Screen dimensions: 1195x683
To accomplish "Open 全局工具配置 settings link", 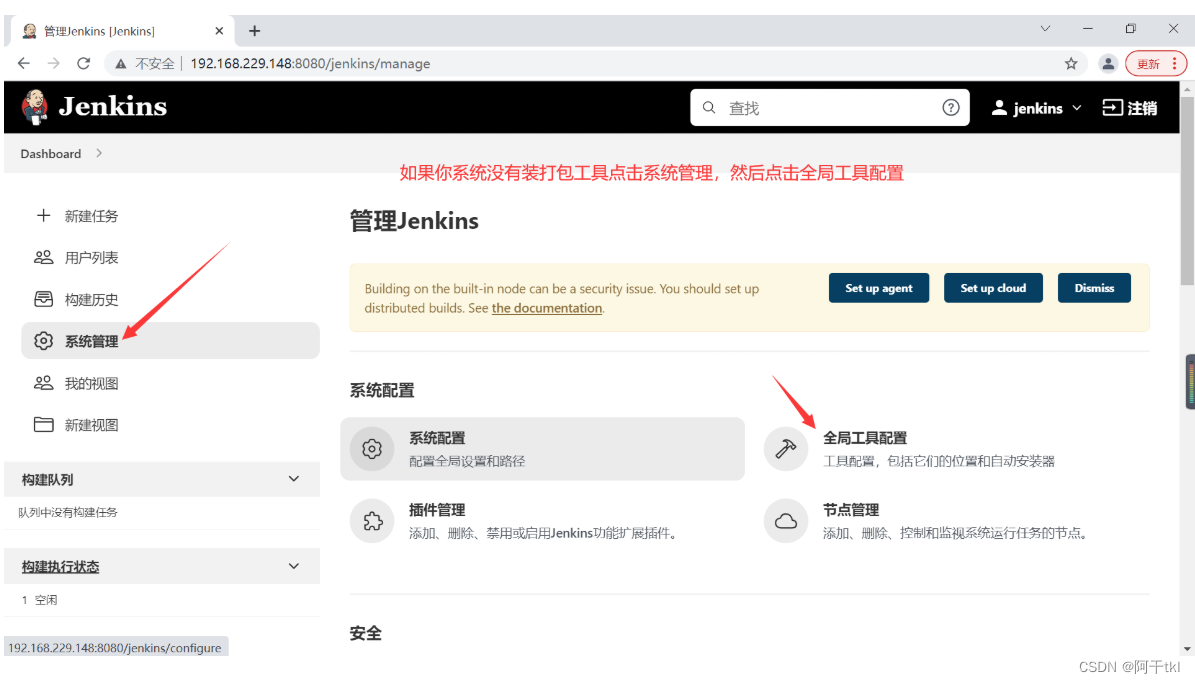I will 865,438.
